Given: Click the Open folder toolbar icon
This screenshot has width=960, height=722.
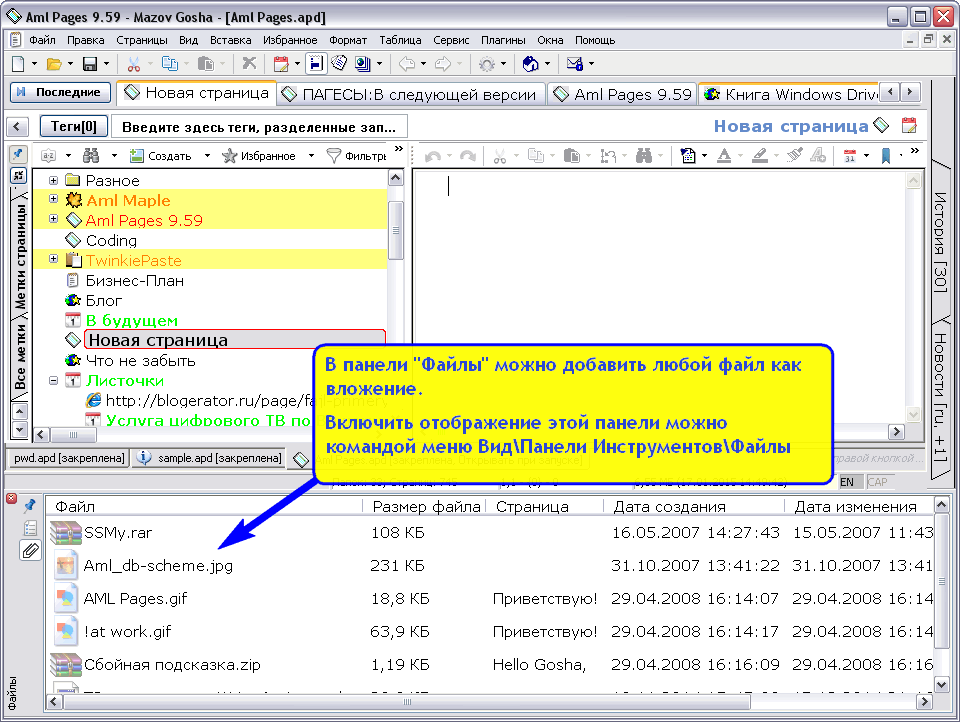Looking at the screenshot, I should [x=54, y=64].
